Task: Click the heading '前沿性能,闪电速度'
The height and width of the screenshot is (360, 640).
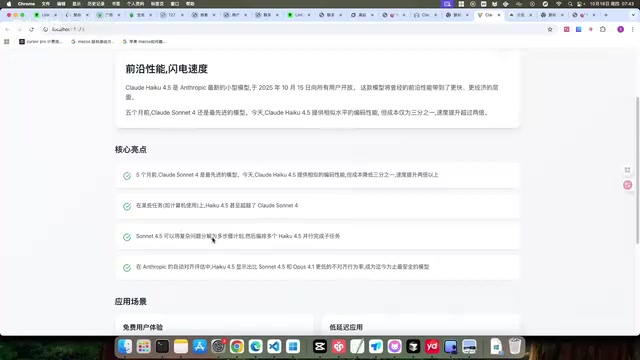Action: 167,69
